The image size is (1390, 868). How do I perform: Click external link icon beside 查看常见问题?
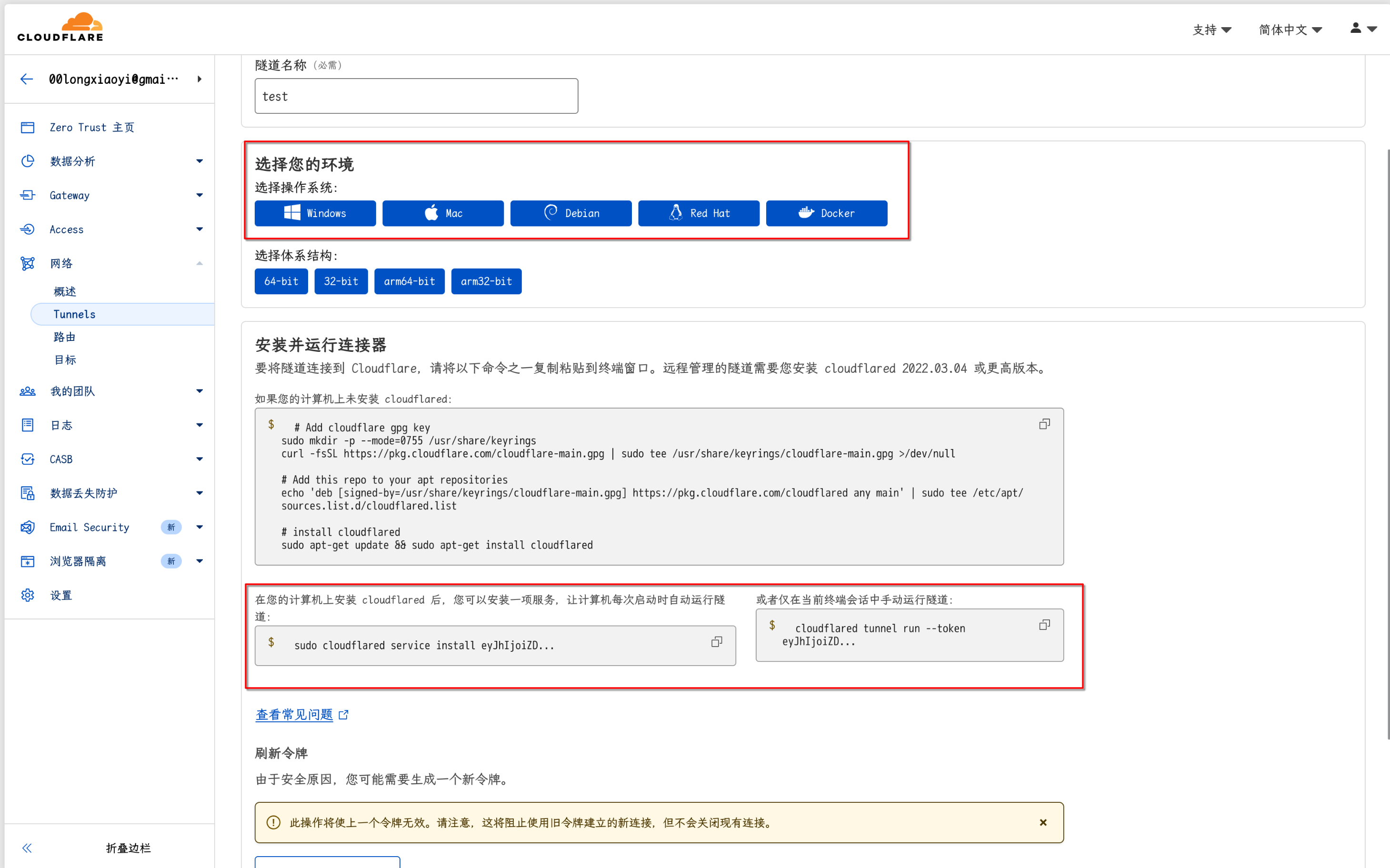point(343,715)
